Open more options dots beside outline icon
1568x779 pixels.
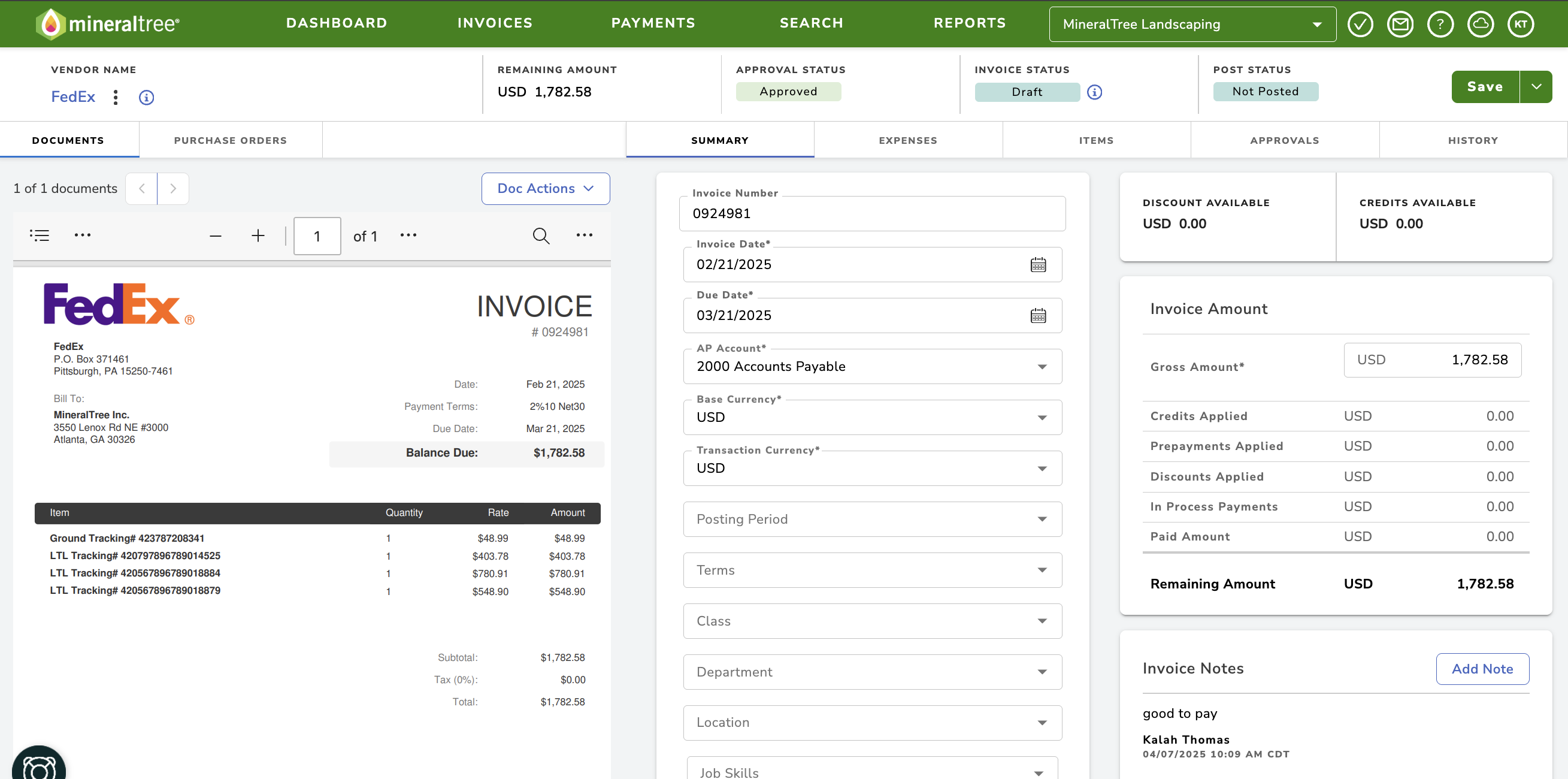(82, 235)
